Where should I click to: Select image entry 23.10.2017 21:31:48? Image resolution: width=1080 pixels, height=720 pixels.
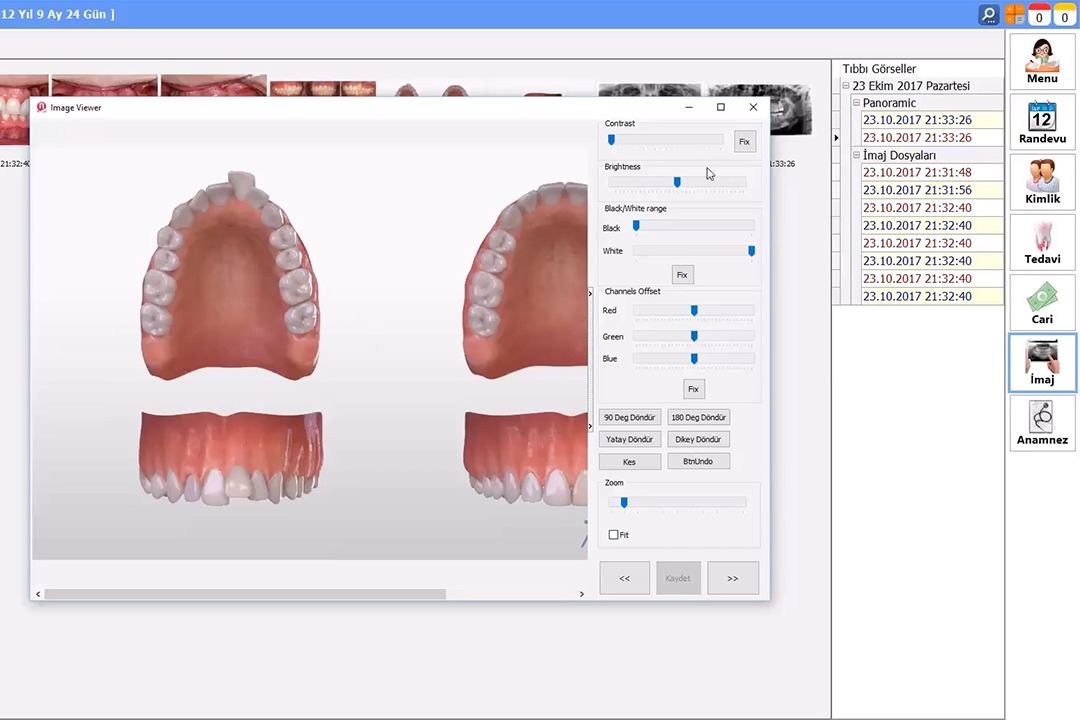(x=917, y=173)
